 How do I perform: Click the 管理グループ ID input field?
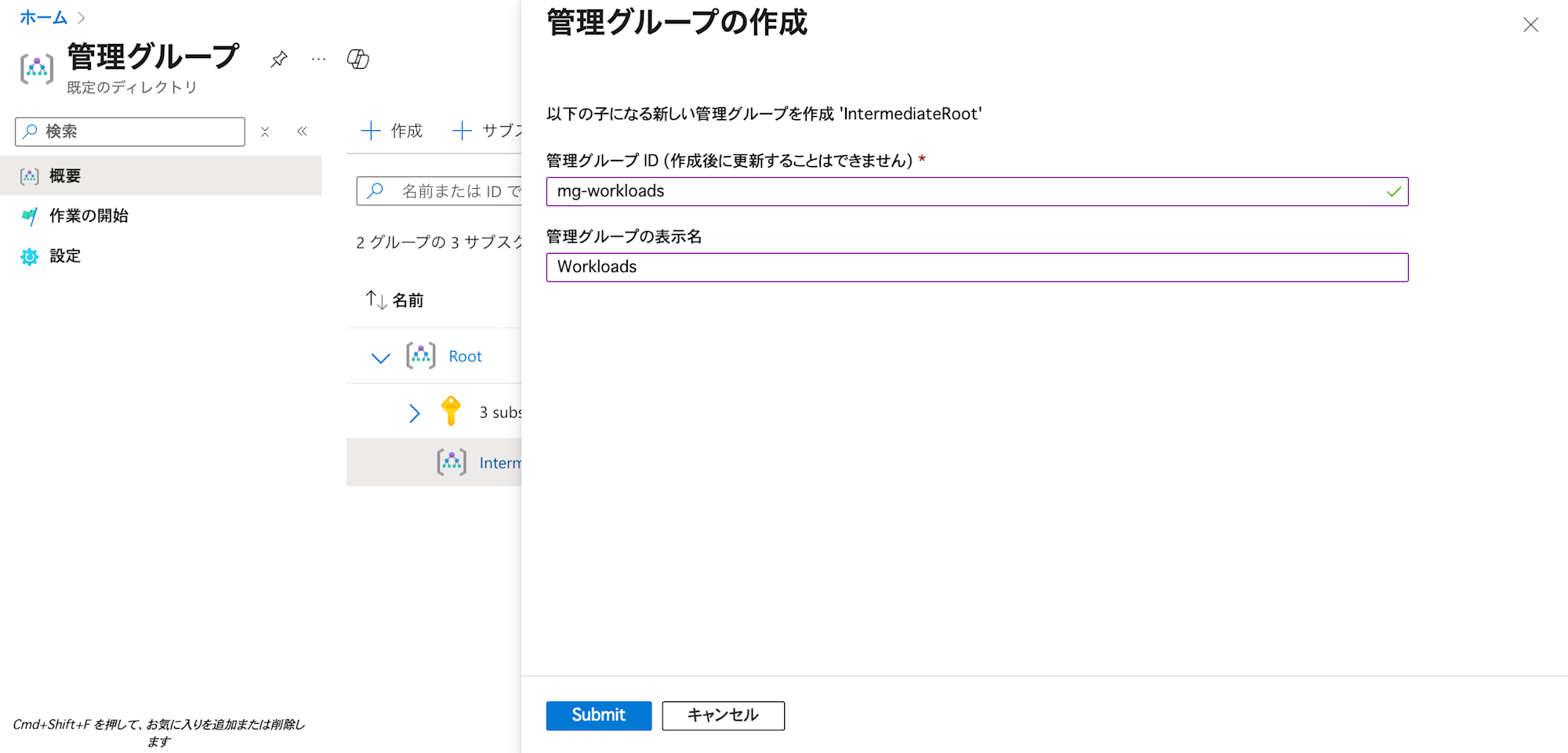(977, 192)
